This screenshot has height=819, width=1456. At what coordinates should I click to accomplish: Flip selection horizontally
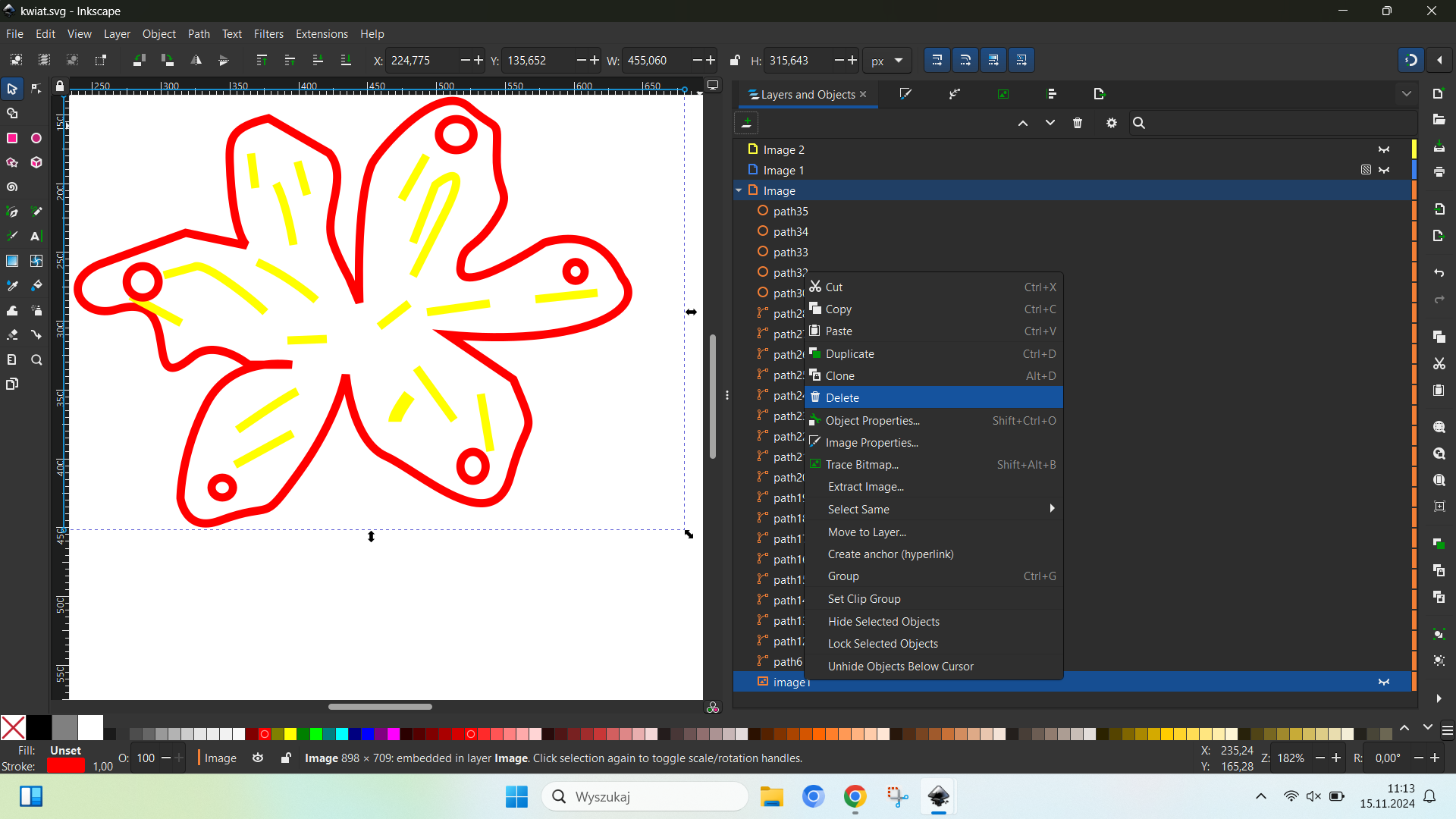coord(196,60)
